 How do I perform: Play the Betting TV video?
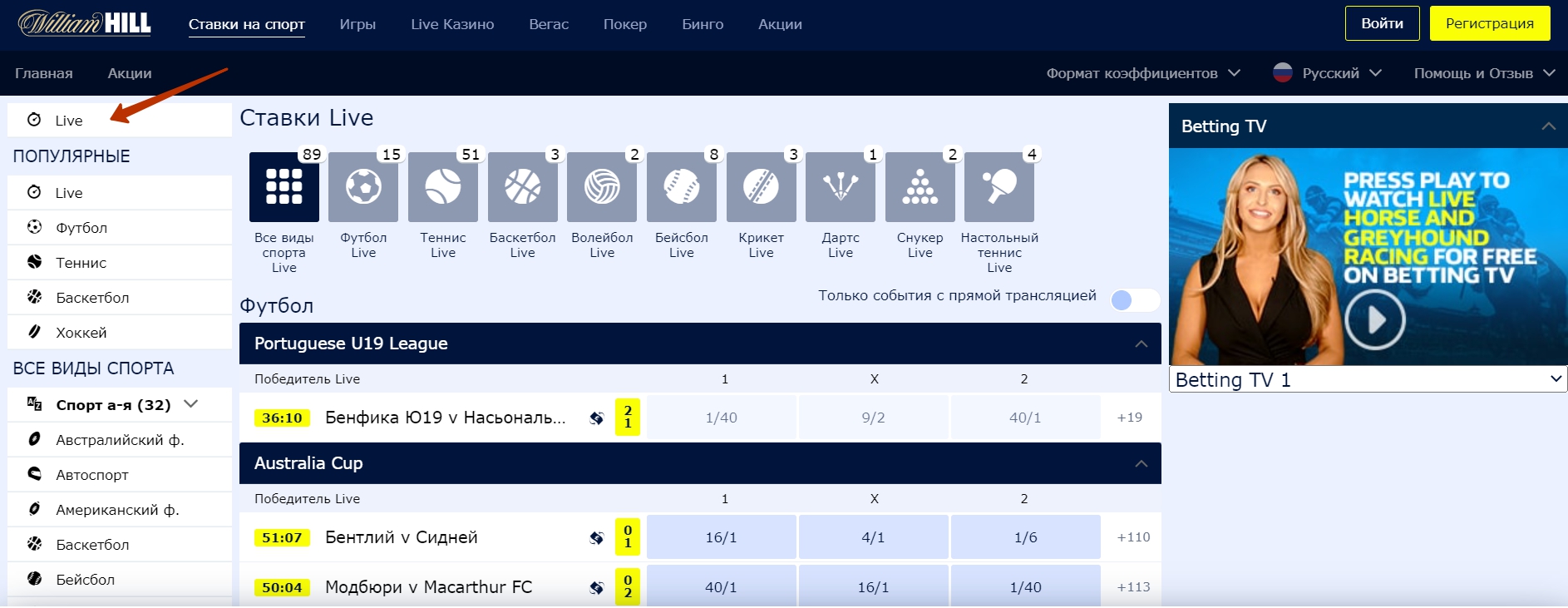(1375, 319)
